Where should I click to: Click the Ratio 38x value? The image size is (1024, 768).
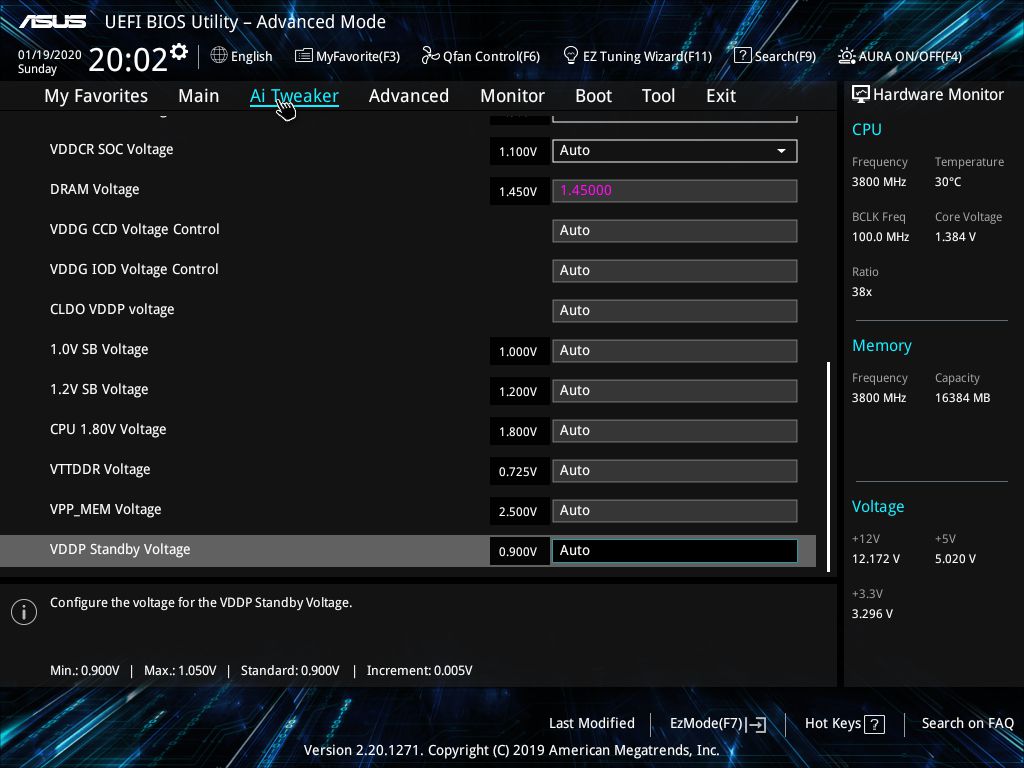click(862, 292)
